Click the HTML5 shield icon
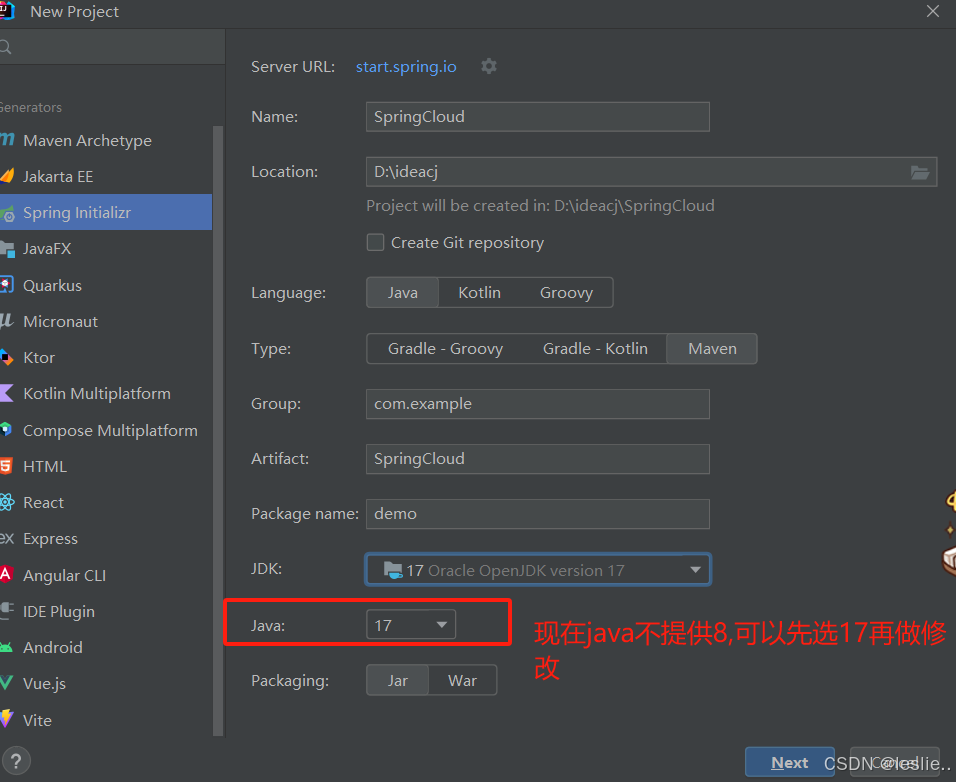 6,466
